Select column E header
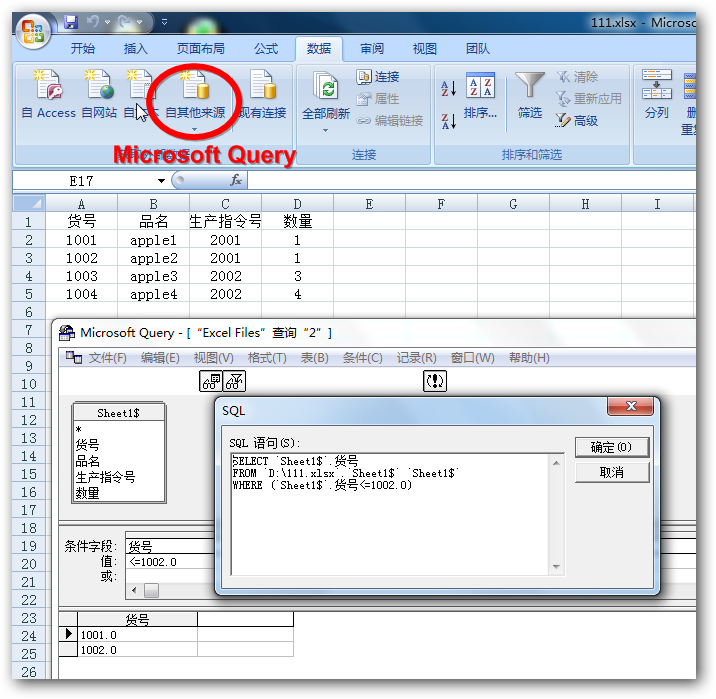Screen dimensions: 716x699 (369, 204)
